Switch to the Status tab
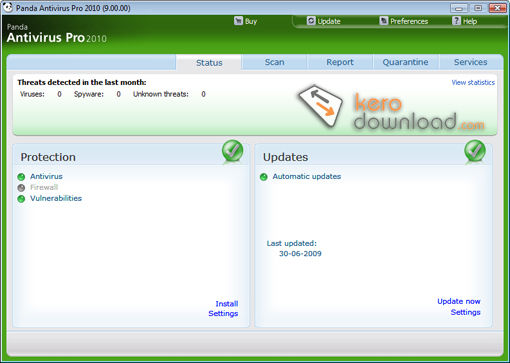This screenshot has height=363, width=510. pyautogui.click(x=209, y=62)
